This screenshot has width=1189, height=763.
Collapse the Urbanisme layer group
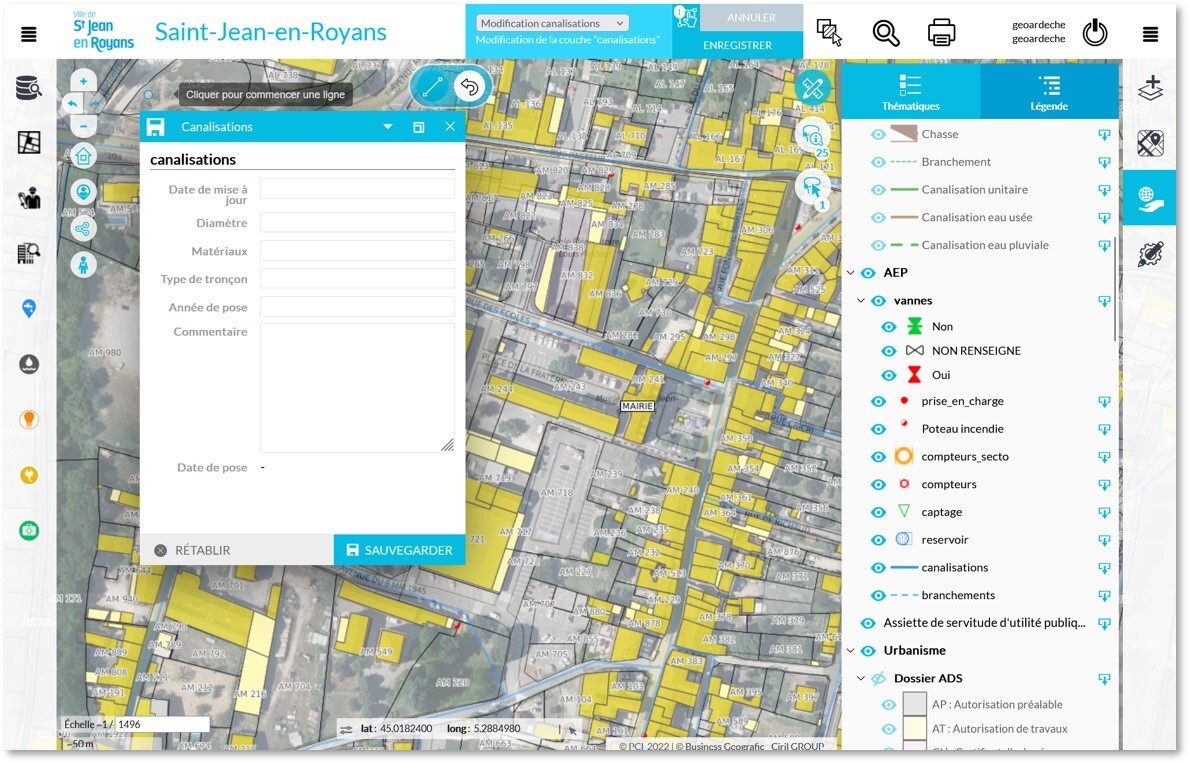tap(851, 651)
